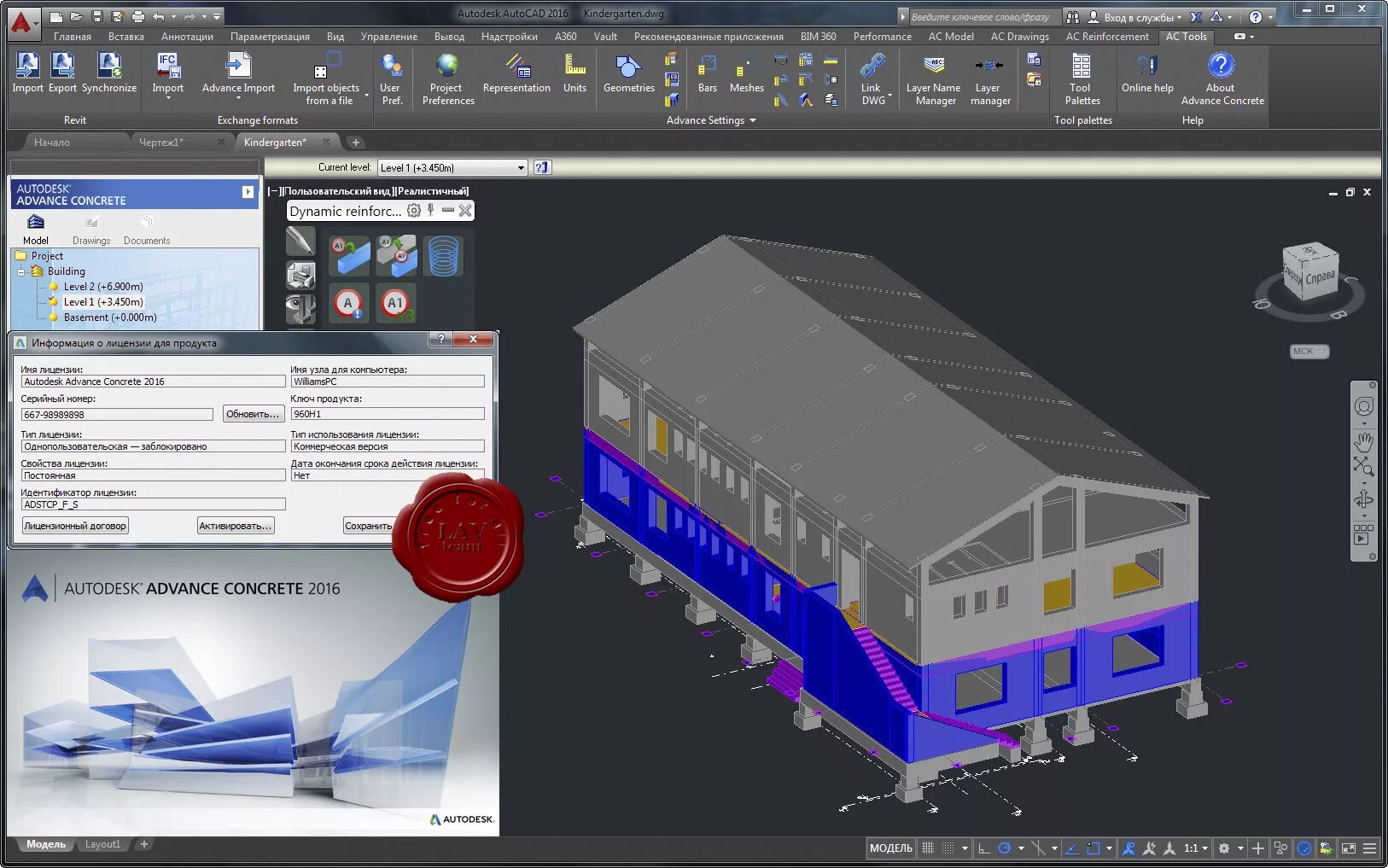Image resolution: width=1388 pixels, height=868 pixels.
Task: Open Online help
Action: pos(1147,73)
